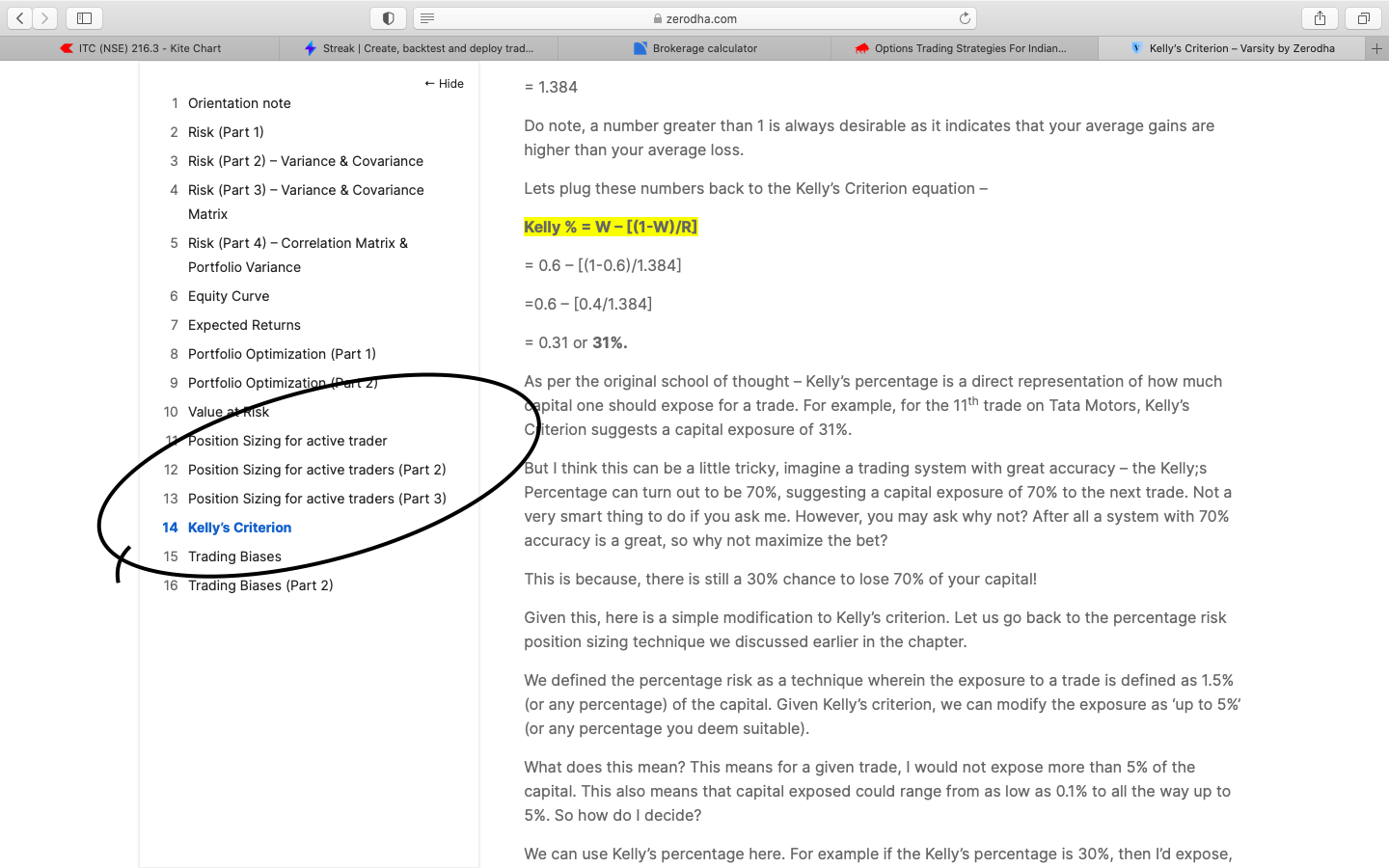1389x868 pixels.
Task: Click the '=0.6 – [0.4/1.384]' line
Action: [588, 304]
